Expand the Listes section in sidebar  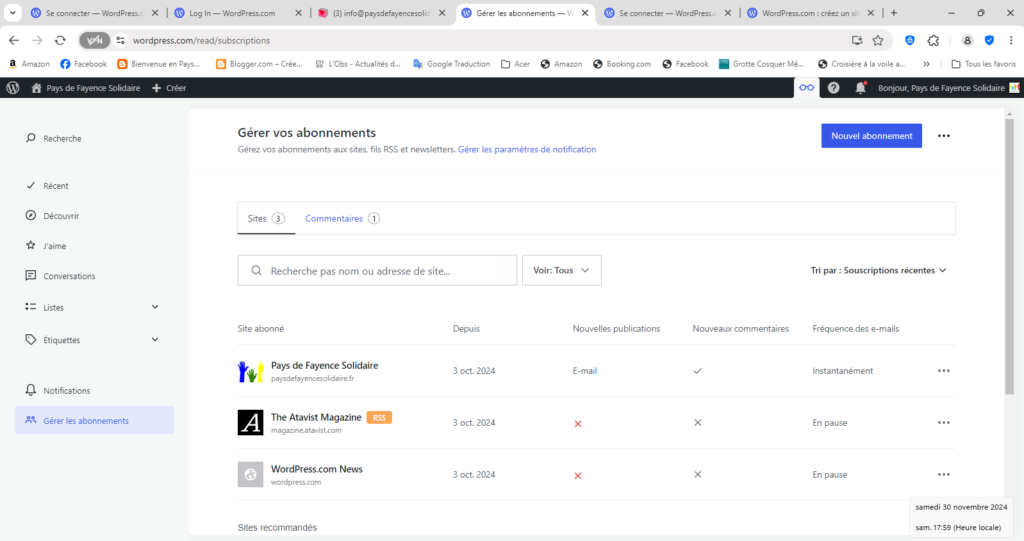click(x=154, y=307)
